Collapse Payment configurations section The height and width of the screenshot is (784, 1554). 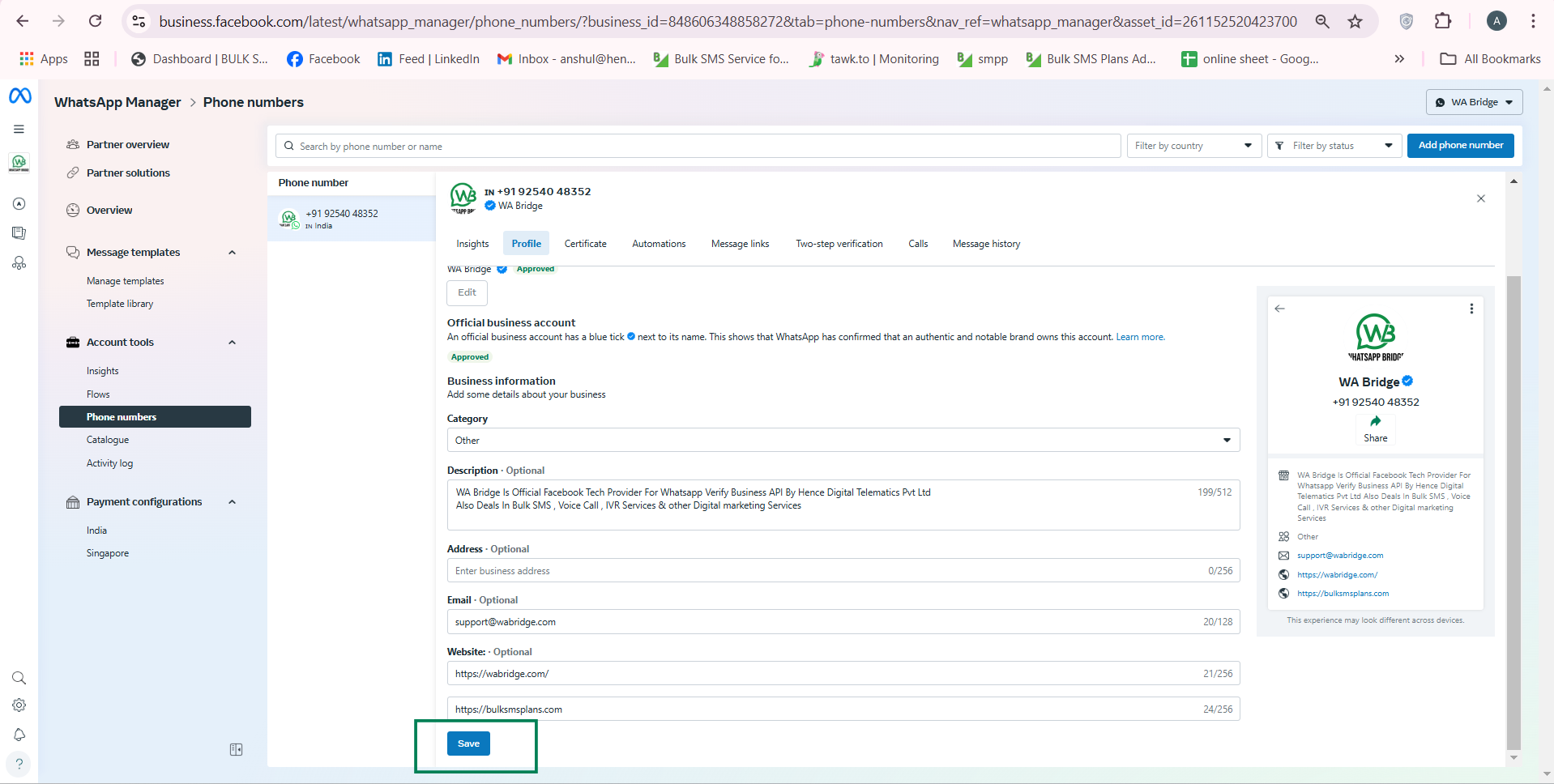coord(232,502)
